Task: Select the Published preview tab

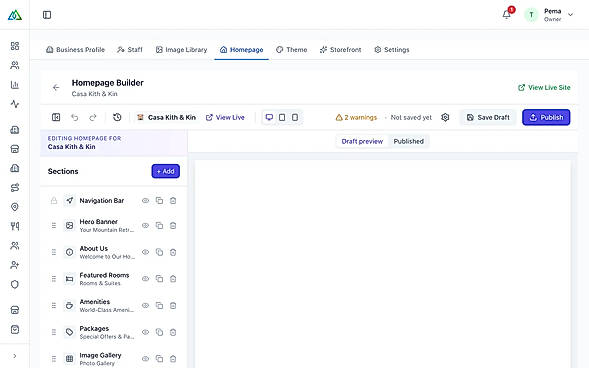Action: (409, 142)
